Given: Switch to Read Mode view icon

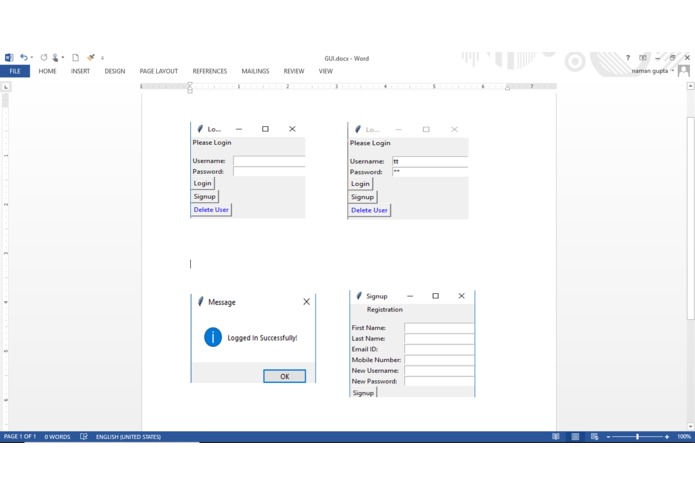Looking at the screenshot, I should [556, 437].
